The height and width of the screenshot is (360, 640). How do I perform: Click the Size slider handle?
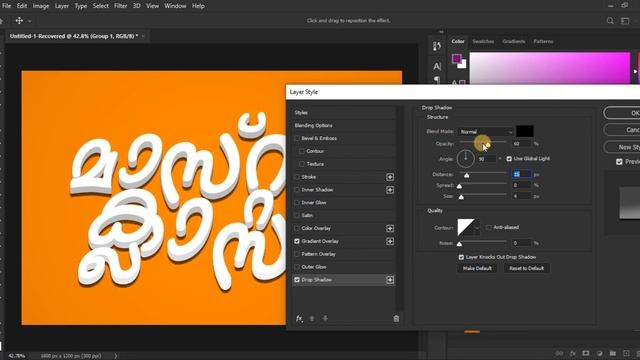461,197
